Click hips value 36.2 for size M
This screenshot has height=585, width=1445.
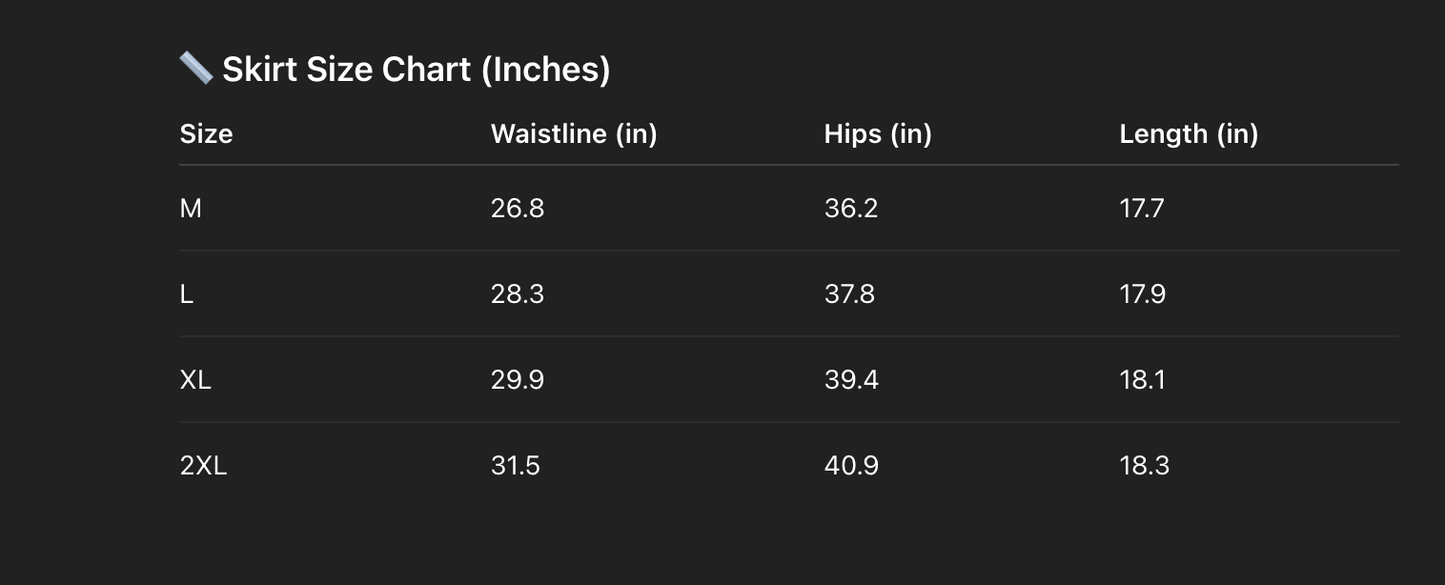[851, 208]
